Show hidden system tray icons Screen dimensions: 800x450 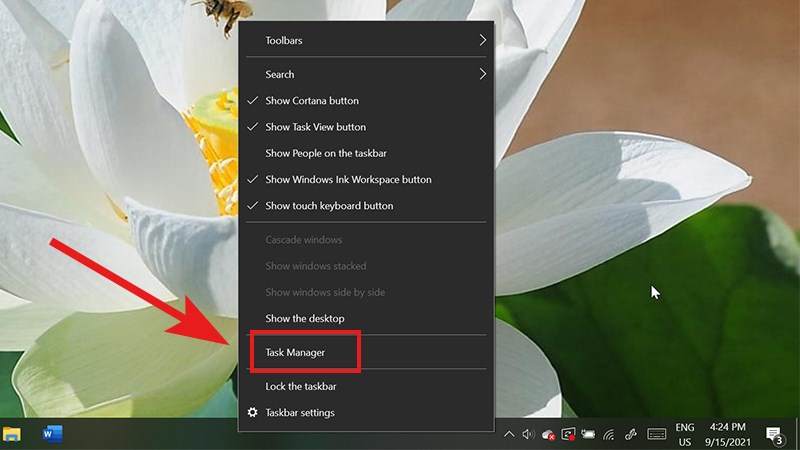(509, 435)
